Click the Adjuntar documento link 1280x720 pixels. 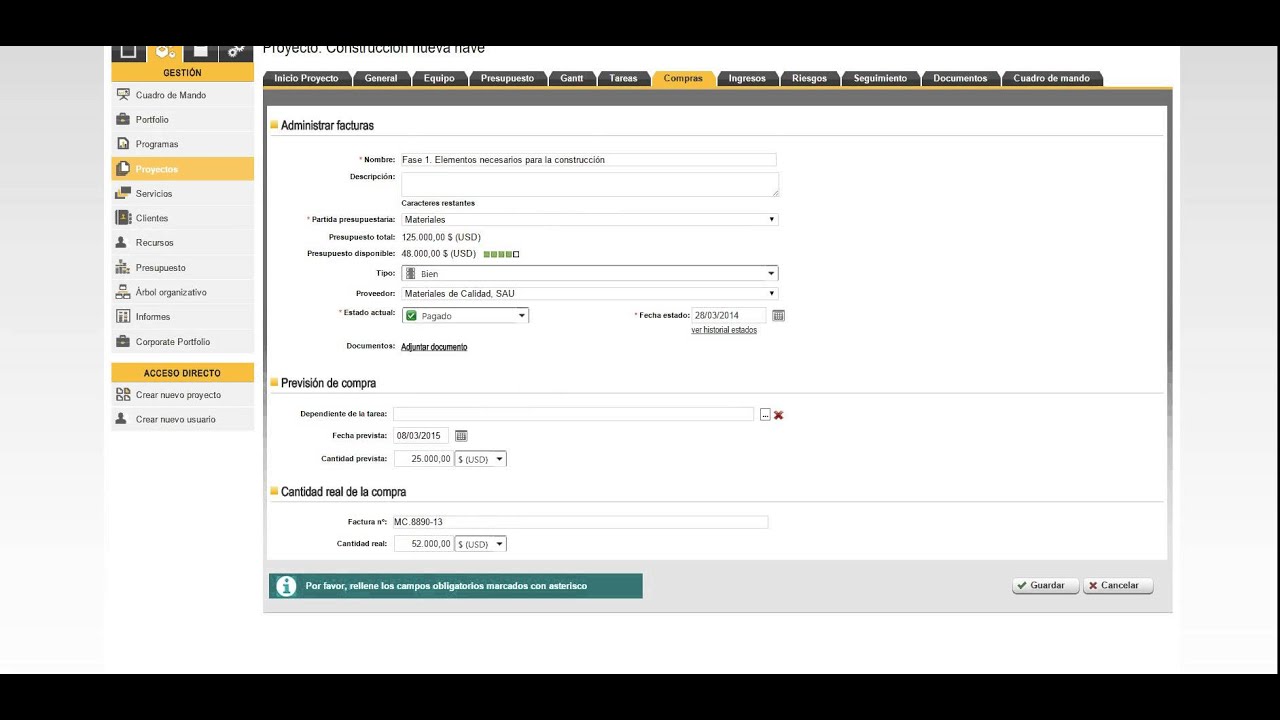(434, 347)
